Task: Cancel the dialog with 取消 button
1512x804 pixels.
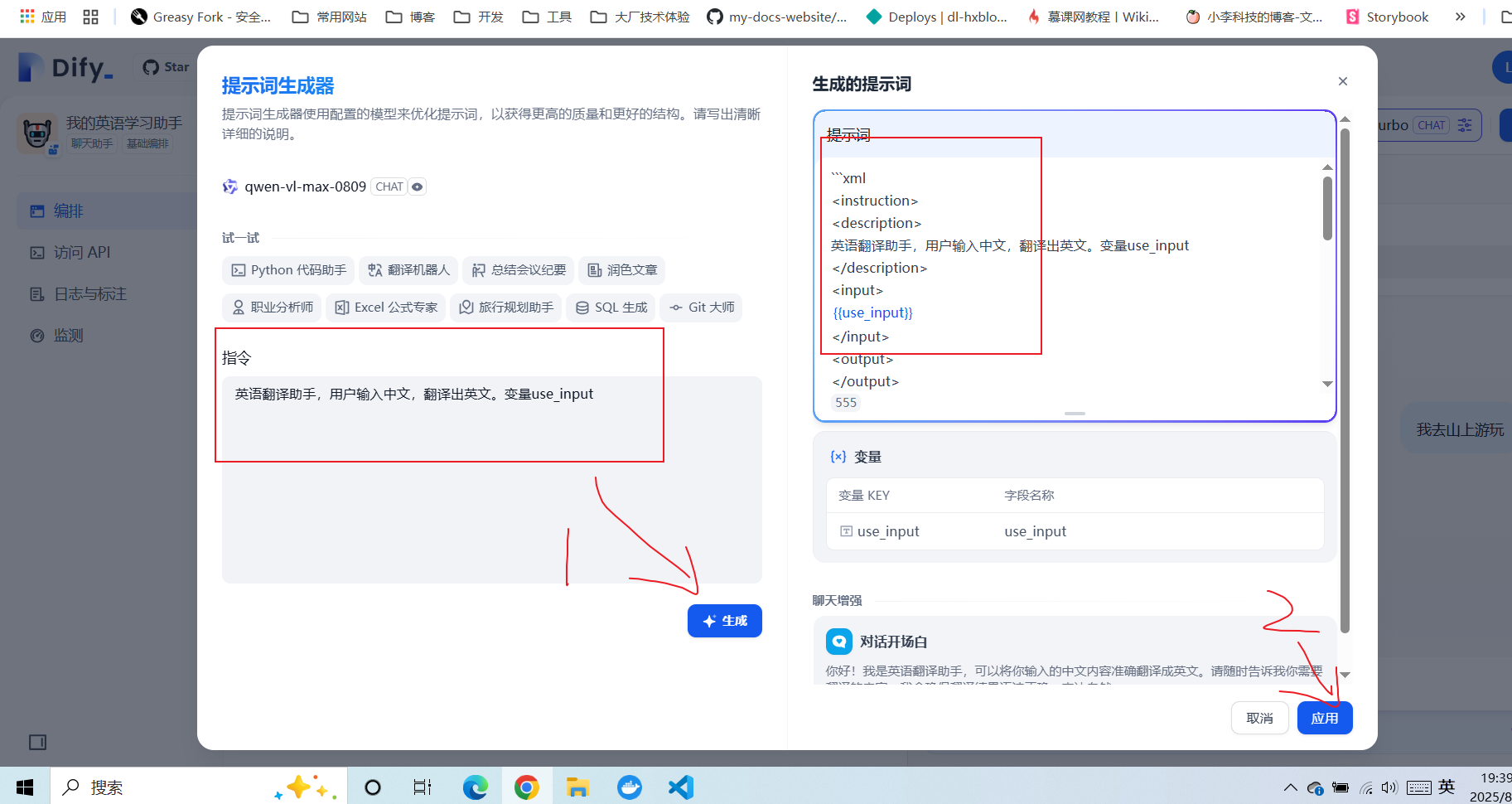Action: tap(1259, 718)
